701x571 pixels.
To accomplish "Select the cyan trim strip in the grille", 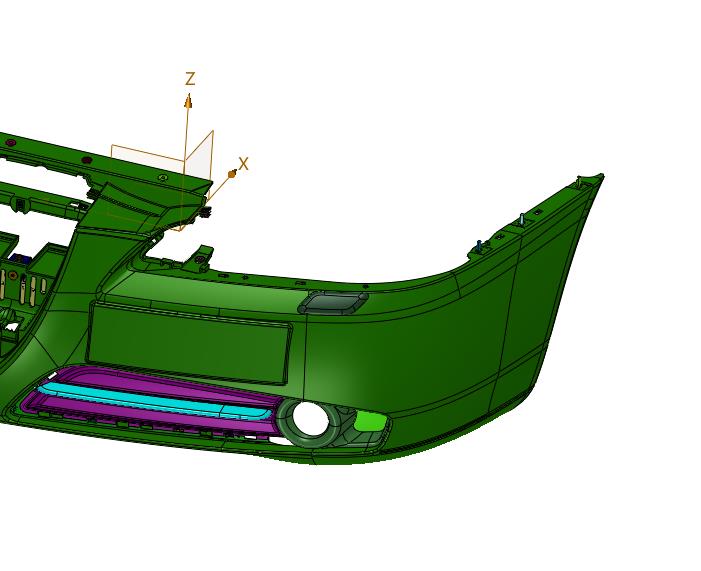I will 154,401.
